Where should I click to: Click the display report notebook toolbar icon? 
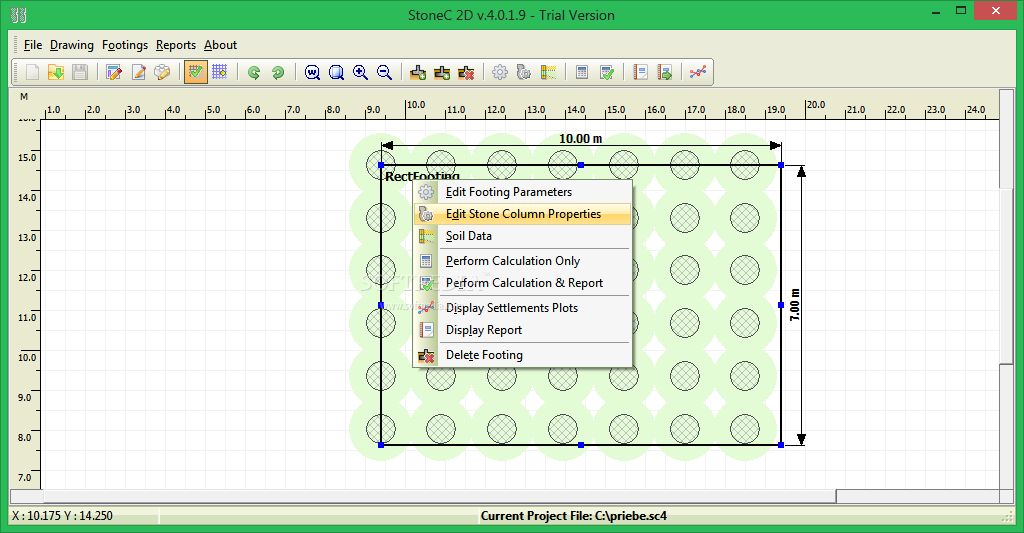click(641, 72)
